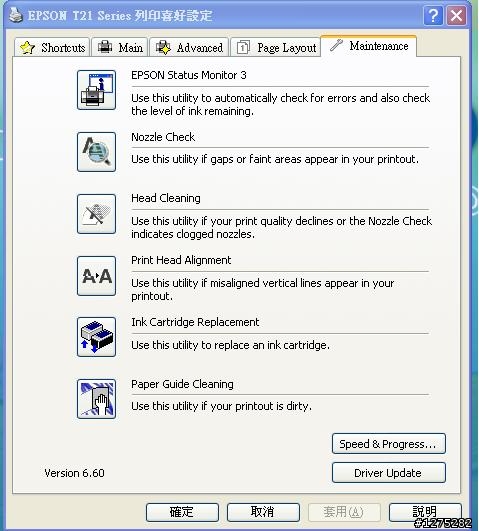Click the "Print Head Alignment" heading text
This screenshot has height=531, width=479.
coord(181,260)
